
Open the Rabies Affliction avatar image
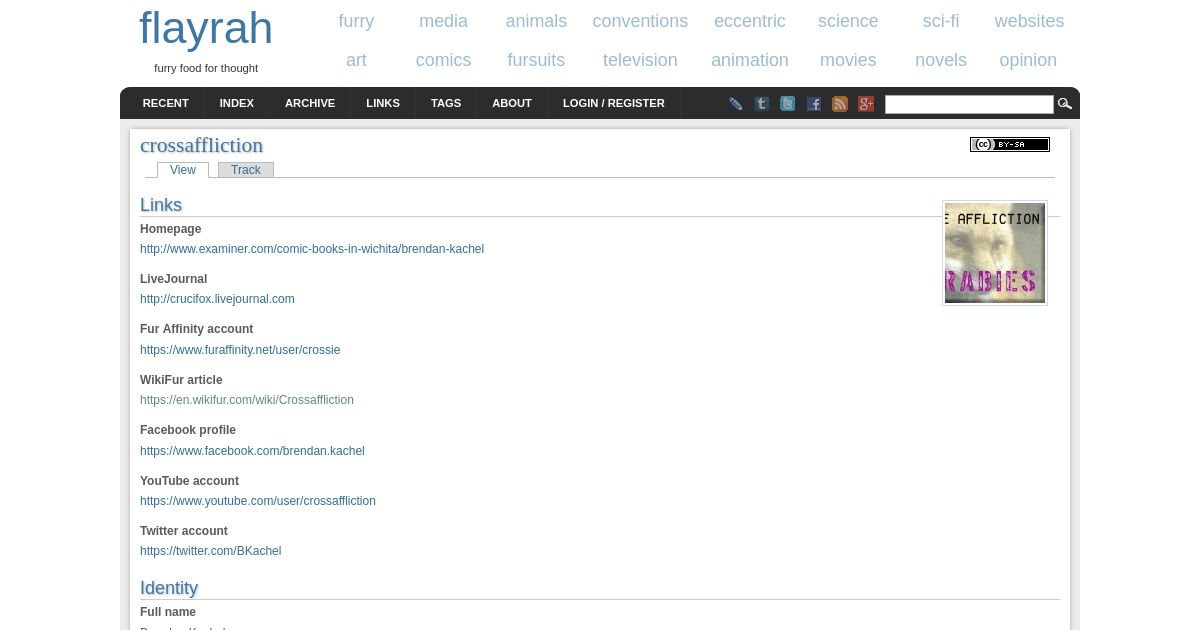click(995, 253)
